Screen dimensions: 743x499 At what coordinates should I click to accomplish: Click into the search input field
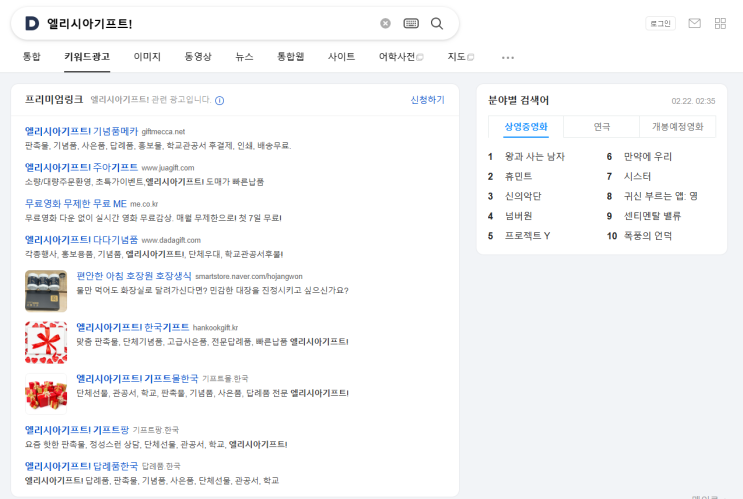pyautogui.click(x=208, y=23)
